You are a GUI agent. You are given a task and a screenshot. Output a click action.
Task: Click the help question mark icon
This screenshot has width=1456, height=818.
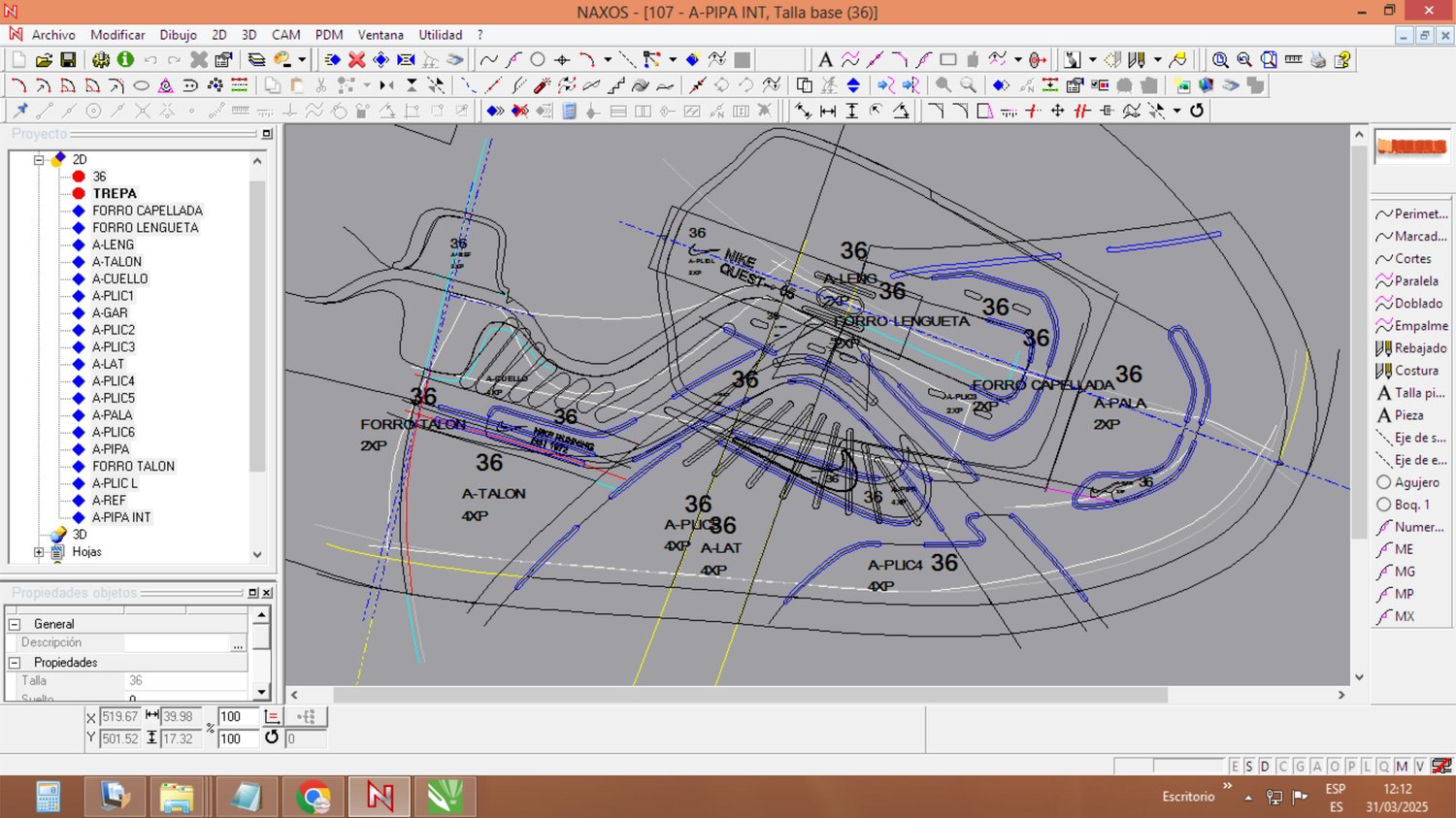(x=1342, y=60)
